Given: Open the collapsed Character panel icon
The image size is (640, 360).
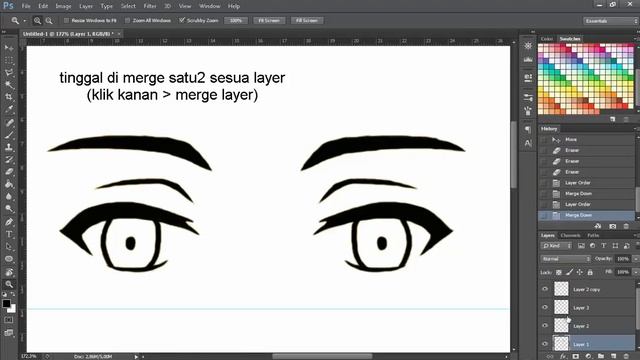Looking at the screenshot, I should point(528,143).
